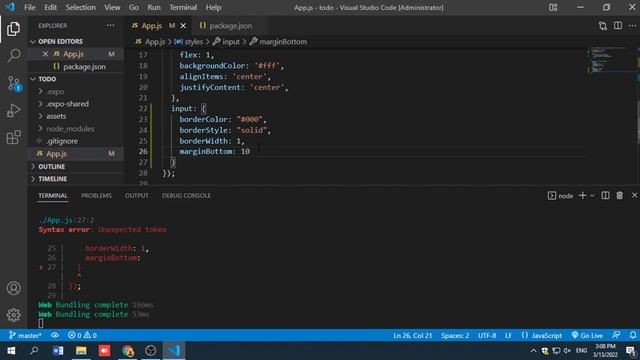
Task: Open Windows Start menu
Action: 11,351
